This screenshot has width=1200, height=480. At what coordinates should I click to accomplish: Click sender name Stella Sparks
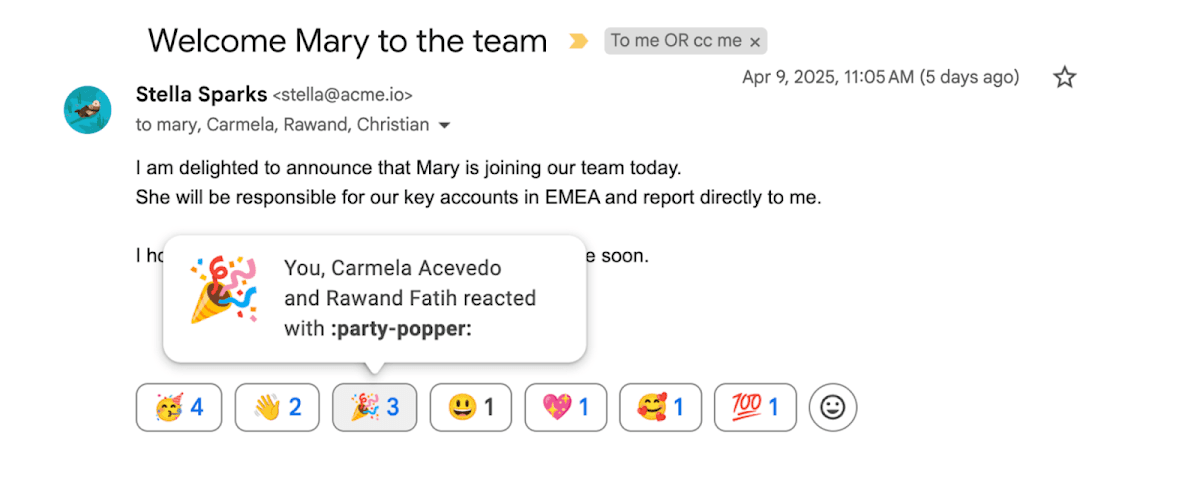201,95
